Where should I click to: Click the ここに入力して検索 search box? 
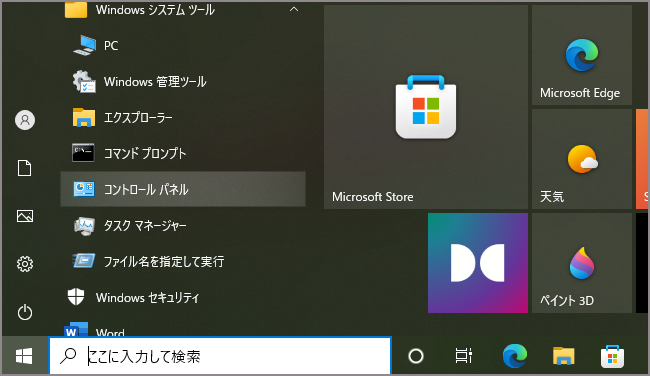(220, 356)
